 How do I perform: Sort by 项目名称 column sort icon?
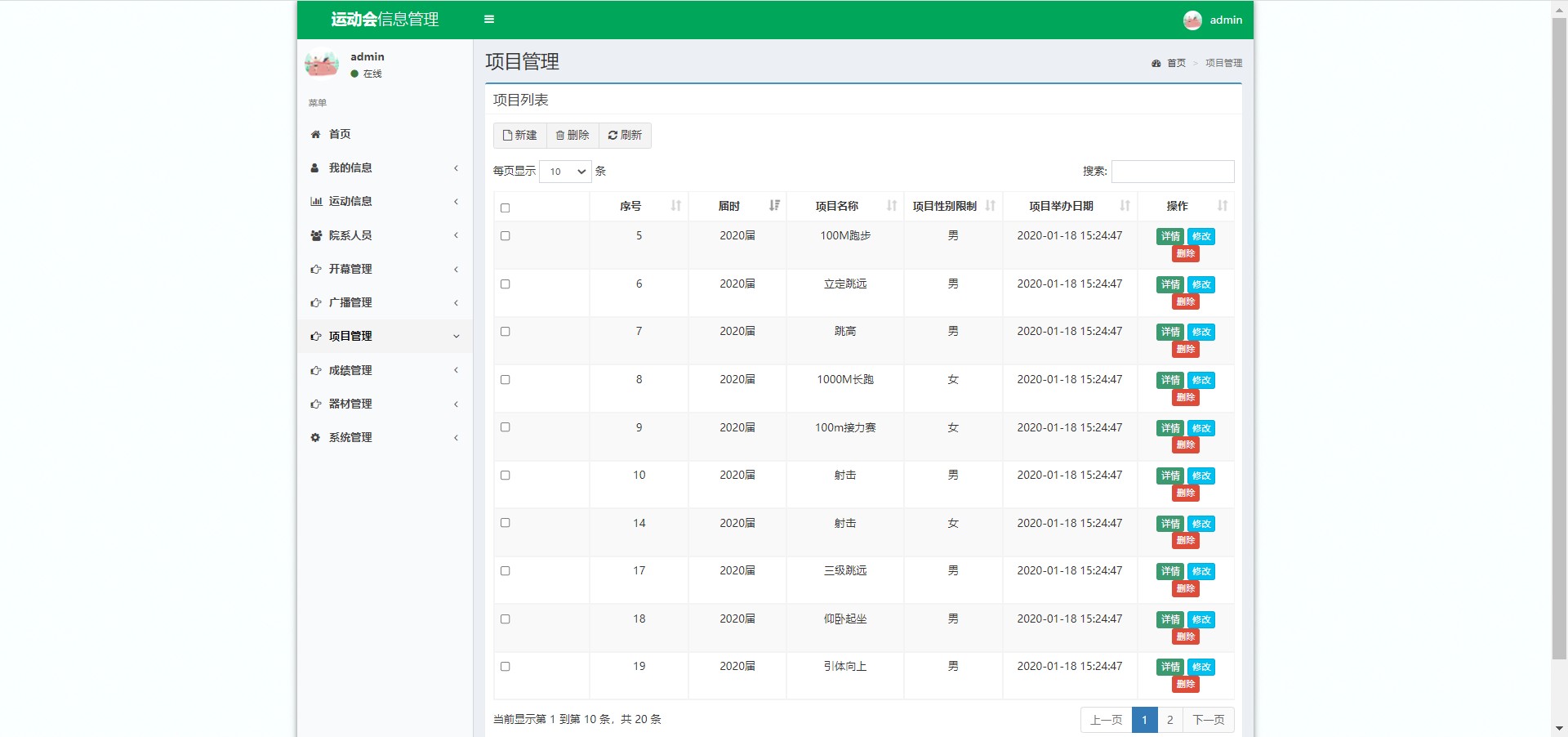coord(892,206)
